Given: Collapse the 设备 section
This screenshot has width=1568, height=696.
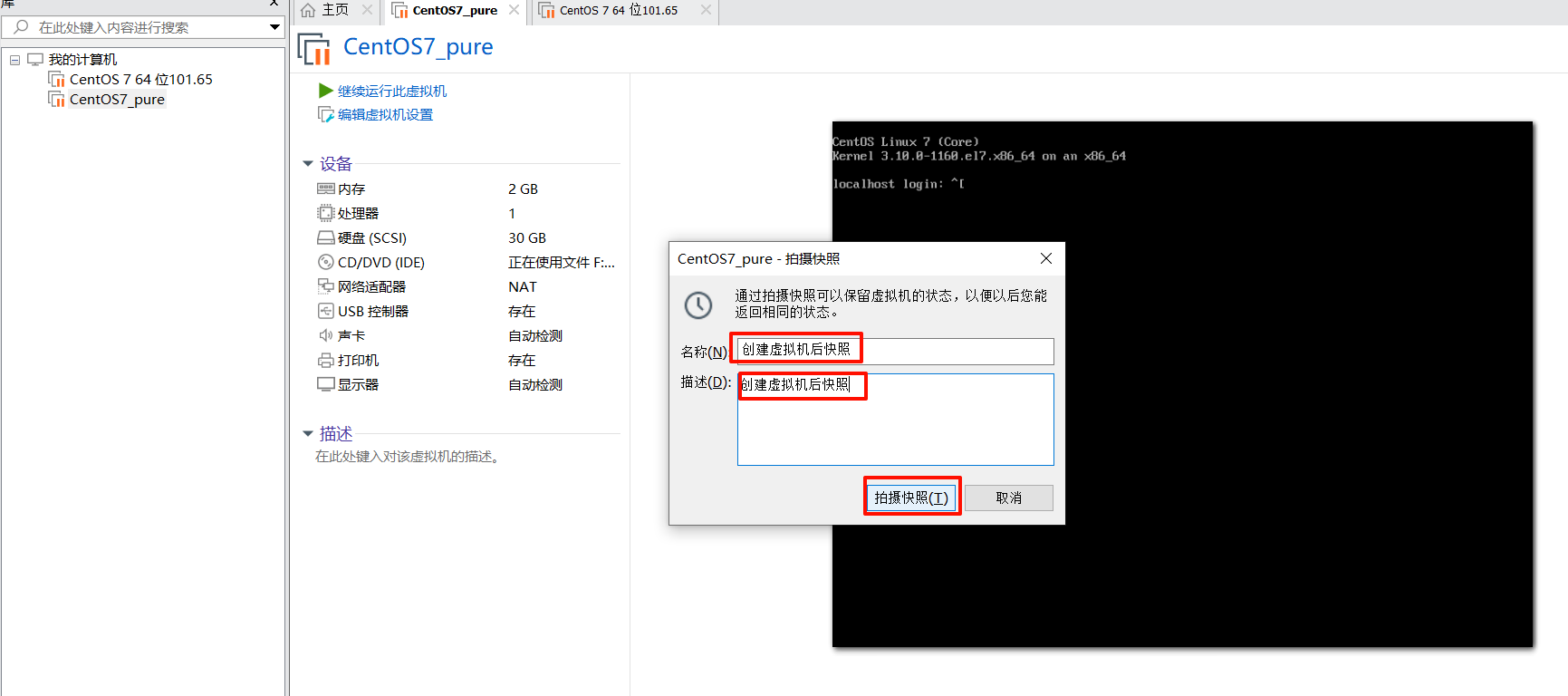Looking at the screenshot, I should [308, 164].
